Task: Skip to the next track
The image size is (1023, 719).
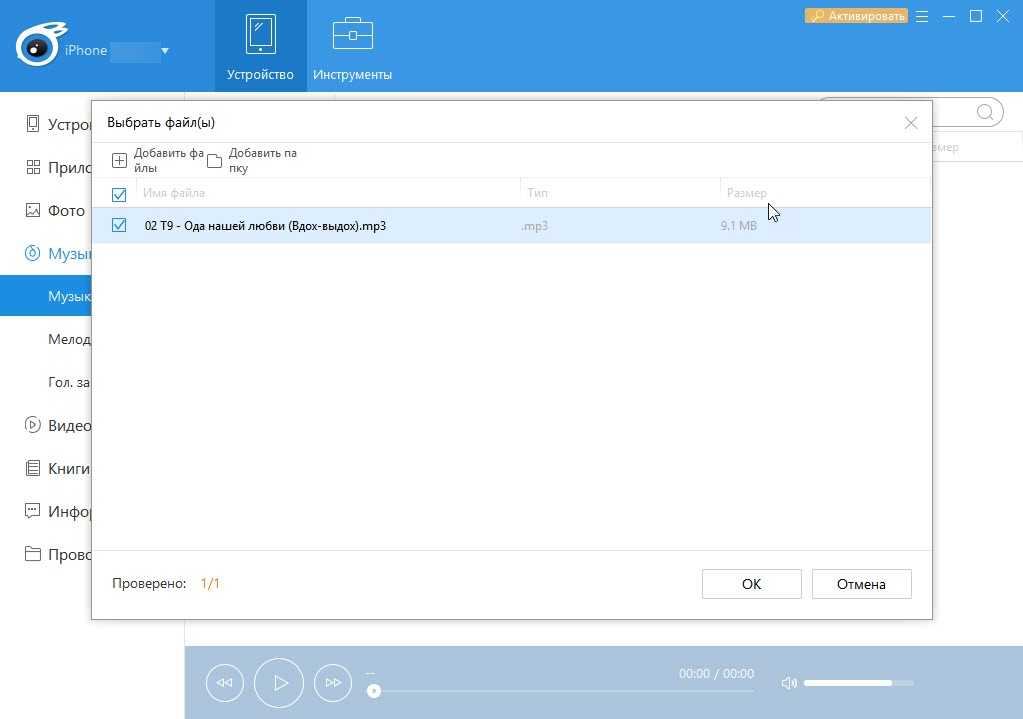Action: click(x=333, y=683)
